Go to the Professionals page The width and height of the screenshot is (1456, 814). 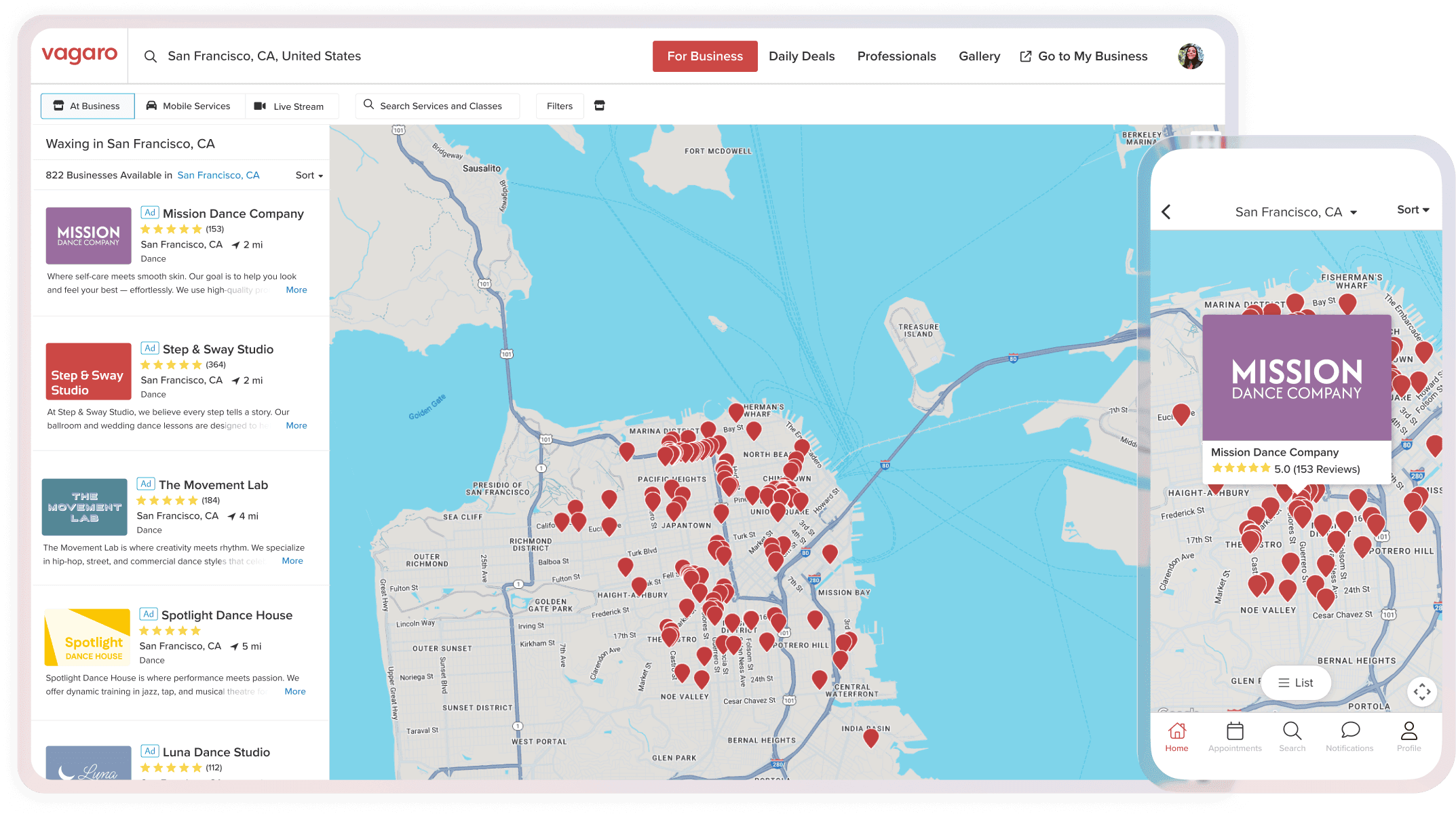tap(896, 56)
